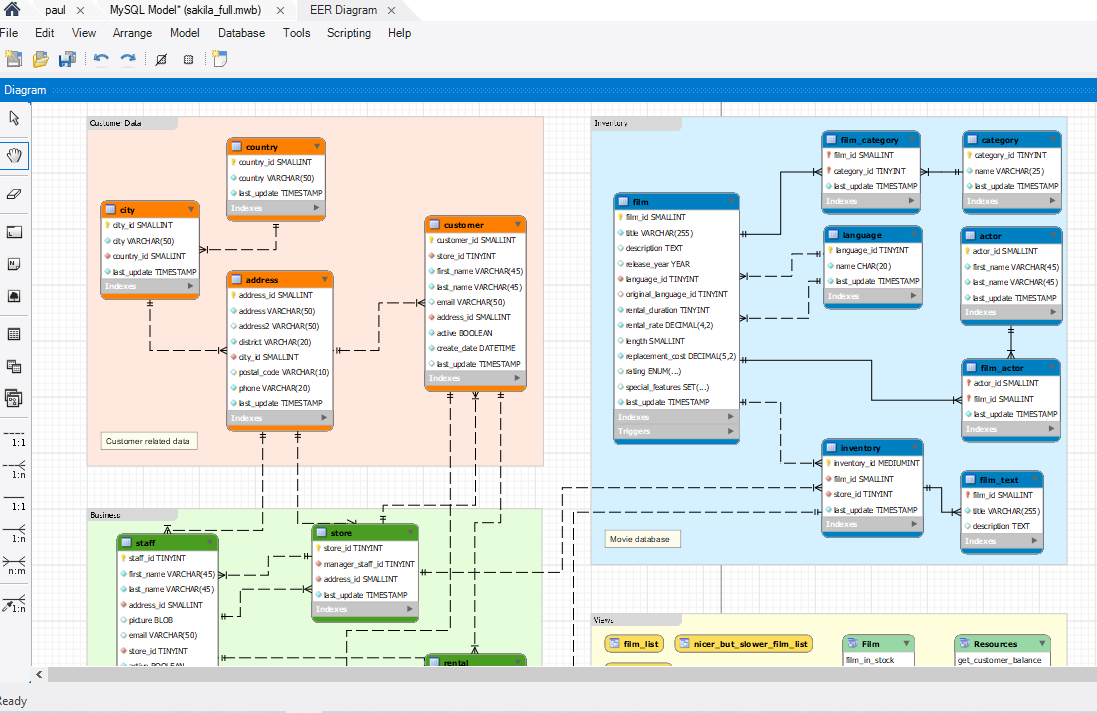The width and height of the screenshot is (1097, 713).
Task: Select the hand pan tool
Action: click(14, 155)
